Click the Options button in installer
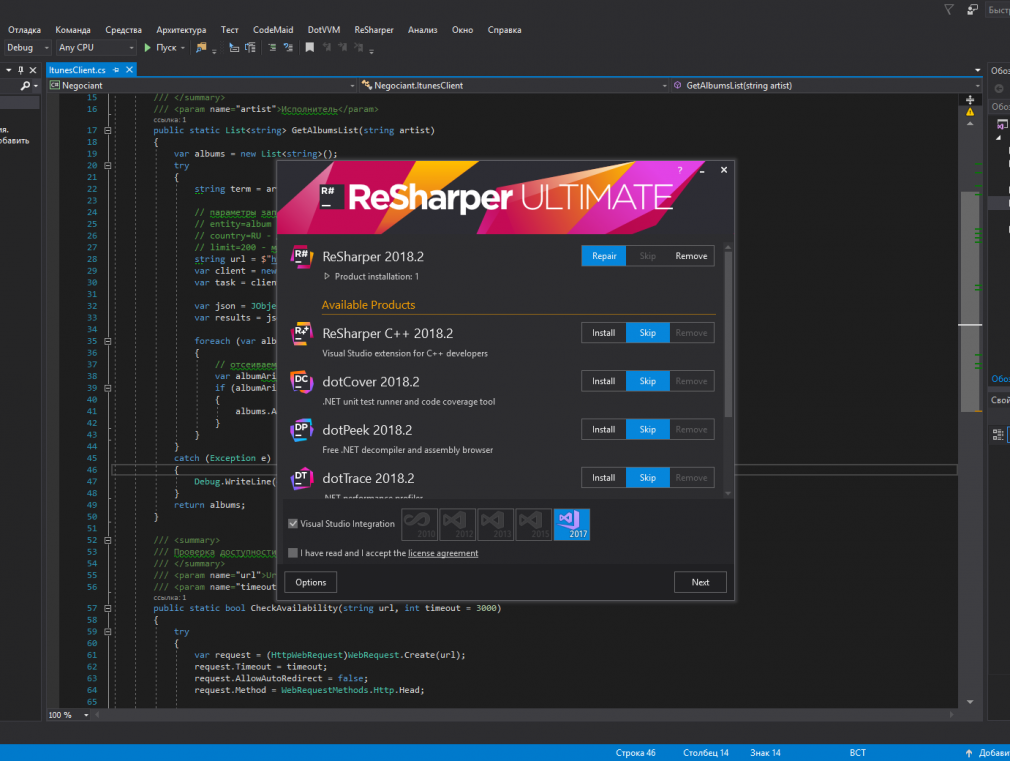 [x=310, y=583]
